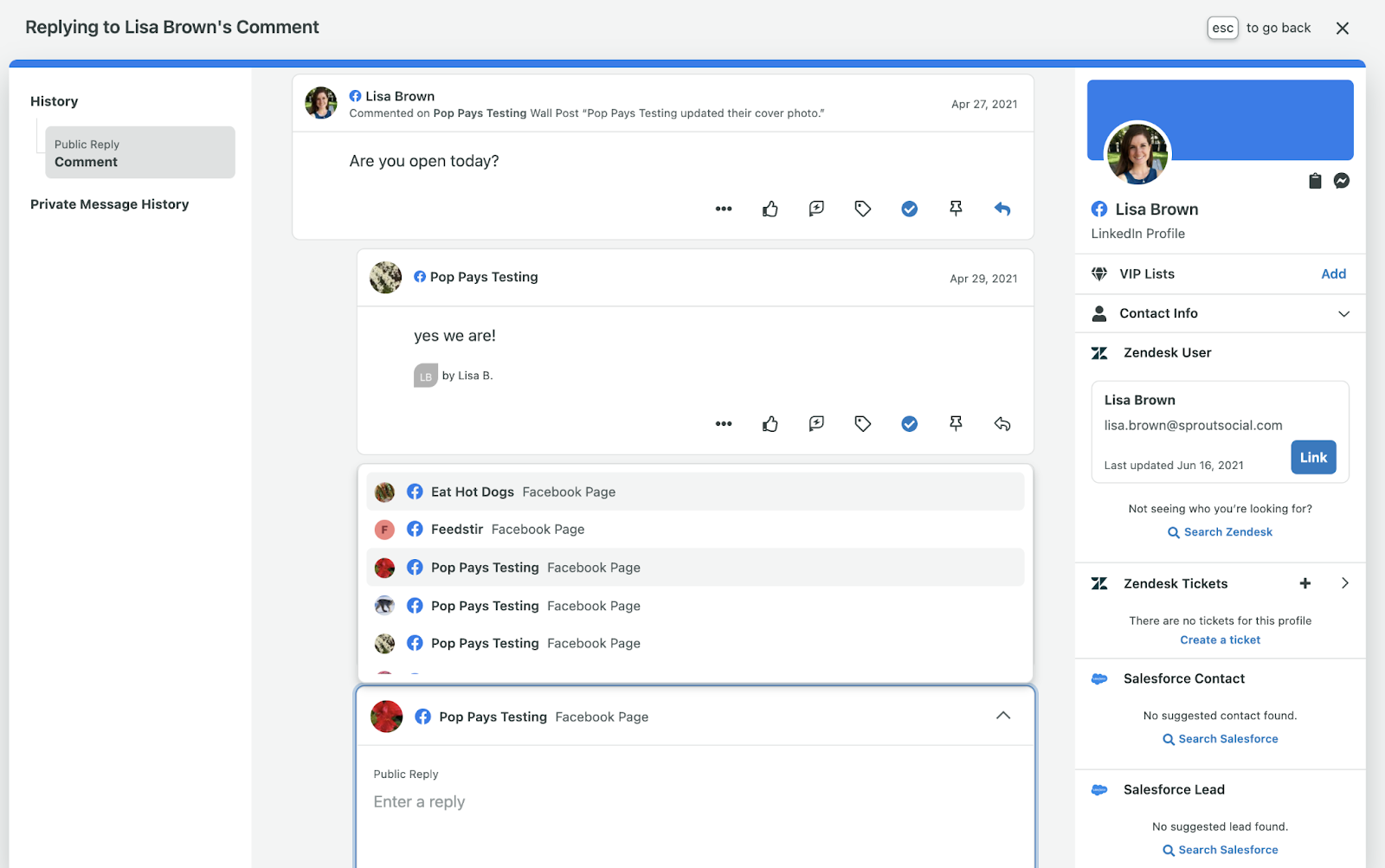Click Create a ticket link

(1221, 640)
